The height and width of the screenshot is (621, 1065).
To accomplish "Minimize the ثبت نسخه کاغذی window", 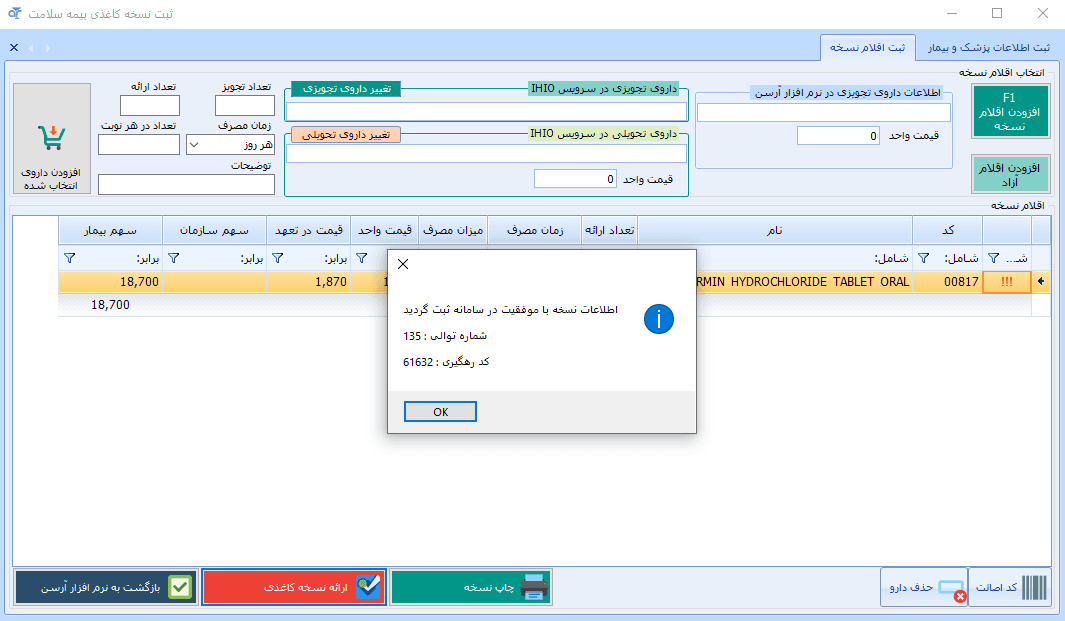I will point(952,13).
